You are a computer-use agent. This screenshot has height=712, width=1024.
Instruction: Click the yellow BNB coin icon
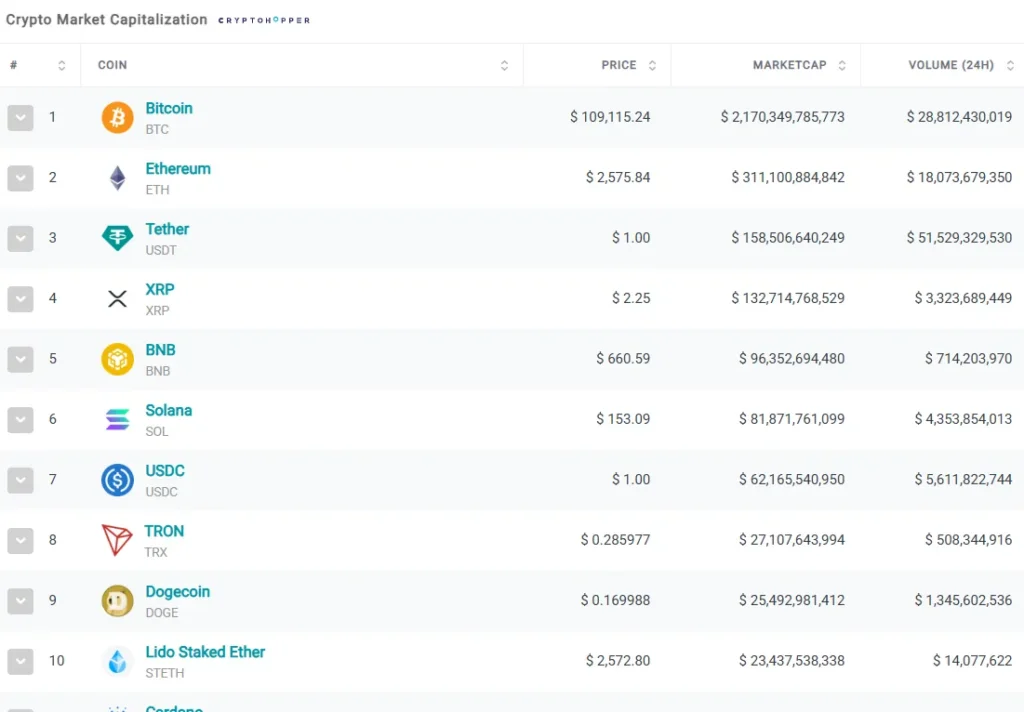[x=117, y=359]
